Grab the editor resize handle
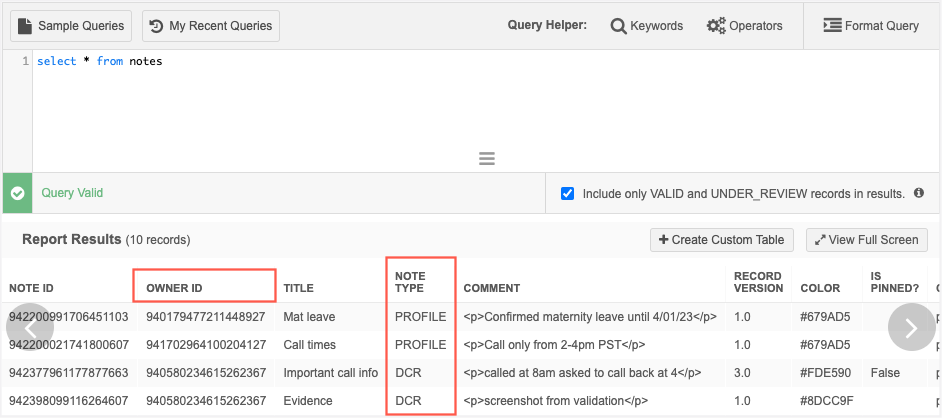 487,158
